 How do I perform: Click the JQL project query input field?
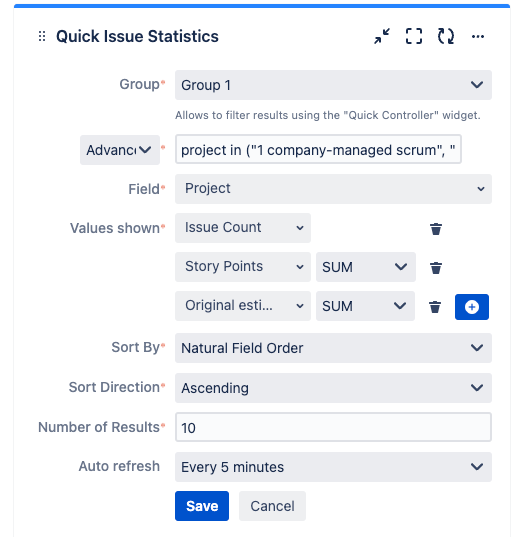tap(318, 149)
